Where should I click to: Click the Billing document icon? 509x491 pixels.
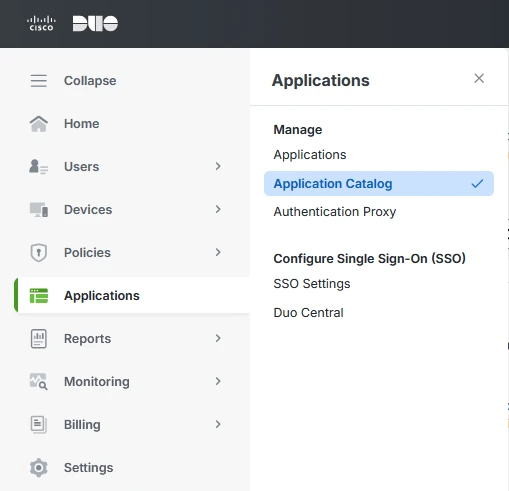39,425
